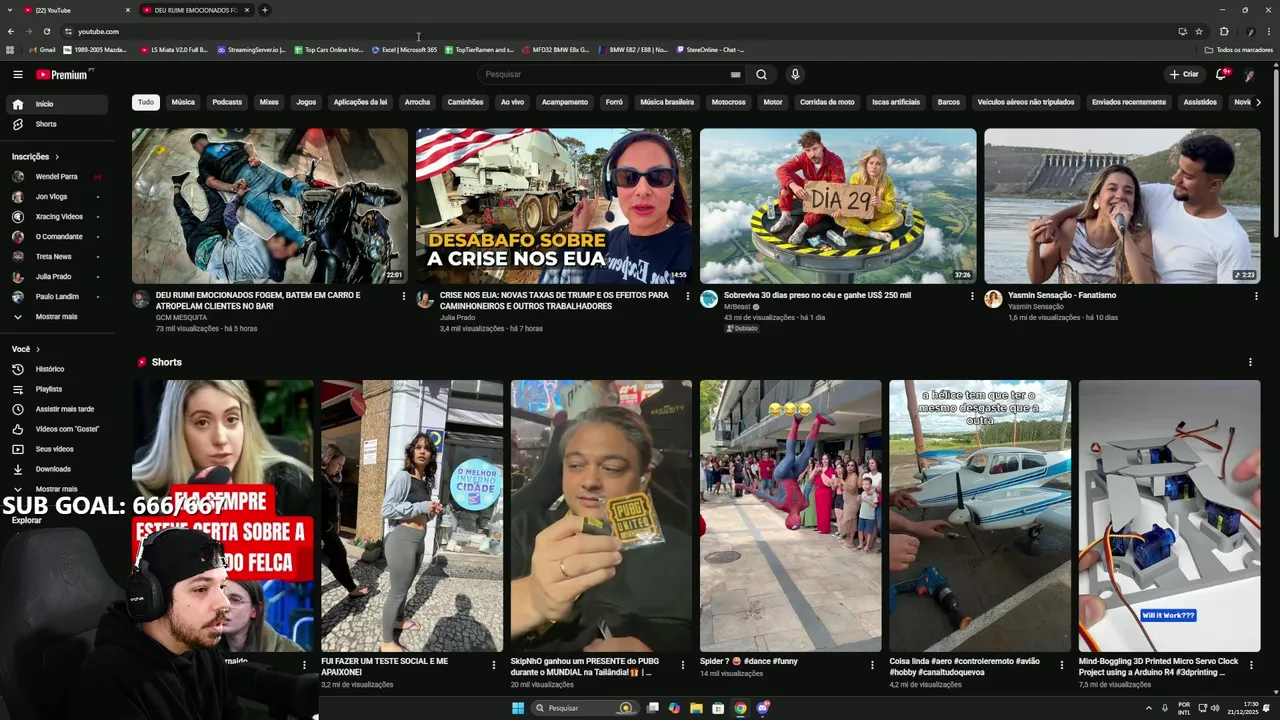
Task: Open more options for the Crise nos EUA video
Action: 687,296
